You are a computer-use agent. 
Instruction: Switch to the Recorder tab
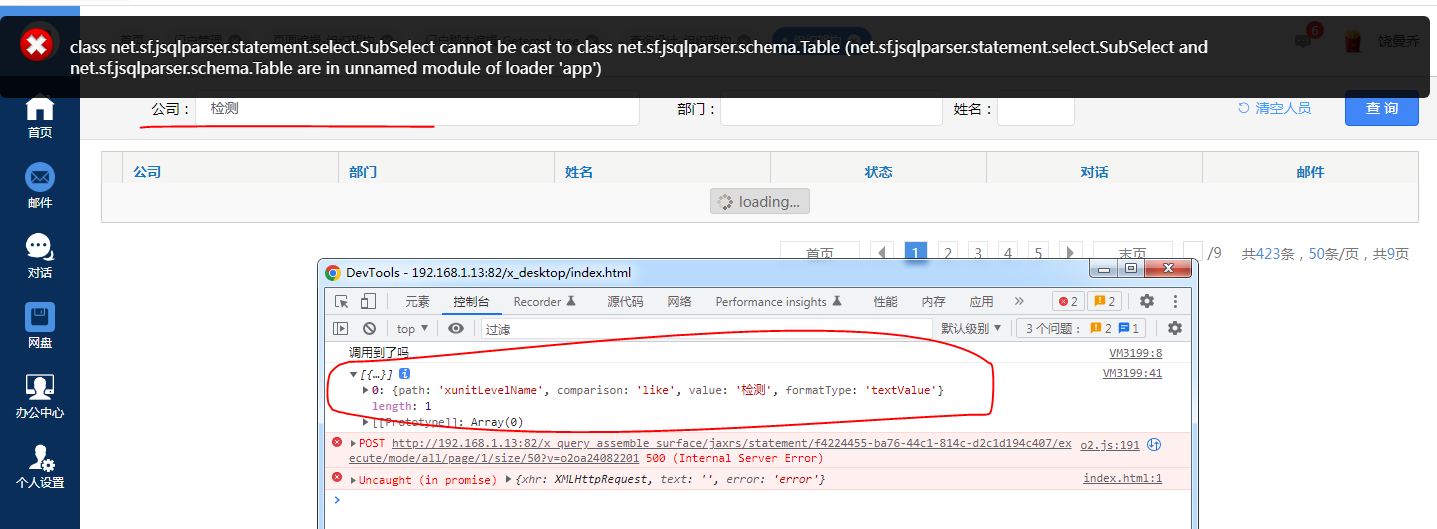point(545,301)
